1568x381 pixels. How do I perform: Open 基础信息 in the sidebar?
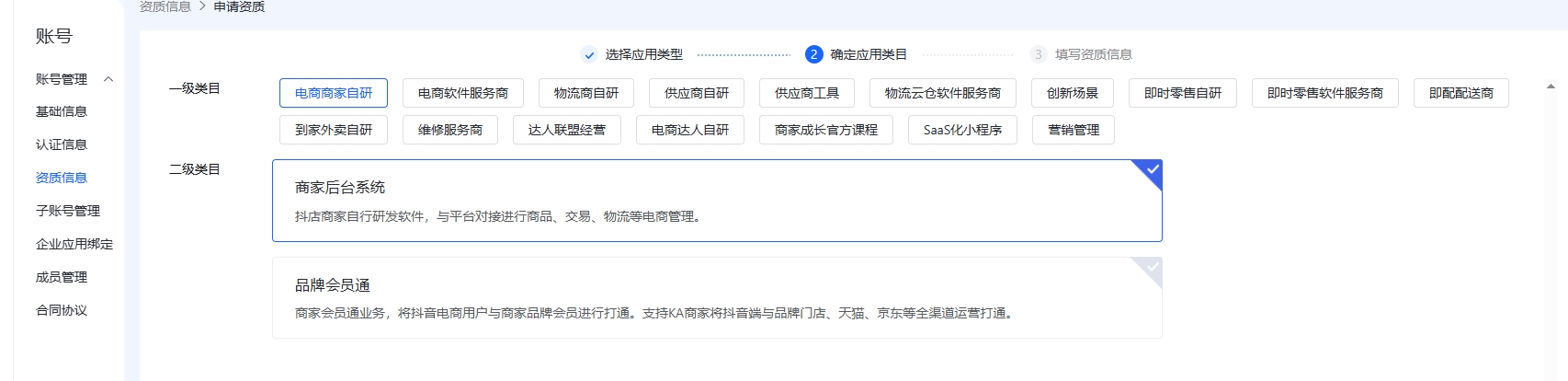click(x=62, y=111)
